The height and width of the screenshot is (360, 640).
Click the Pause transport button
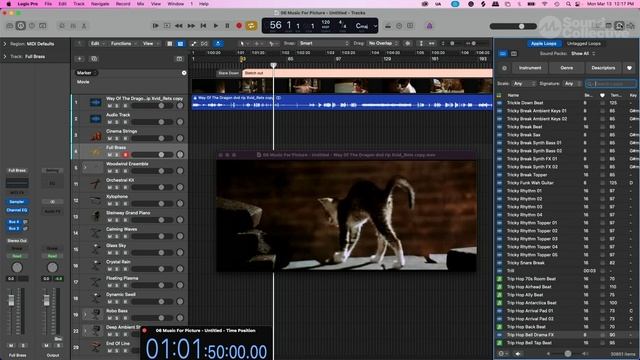(x=227, y=26)
